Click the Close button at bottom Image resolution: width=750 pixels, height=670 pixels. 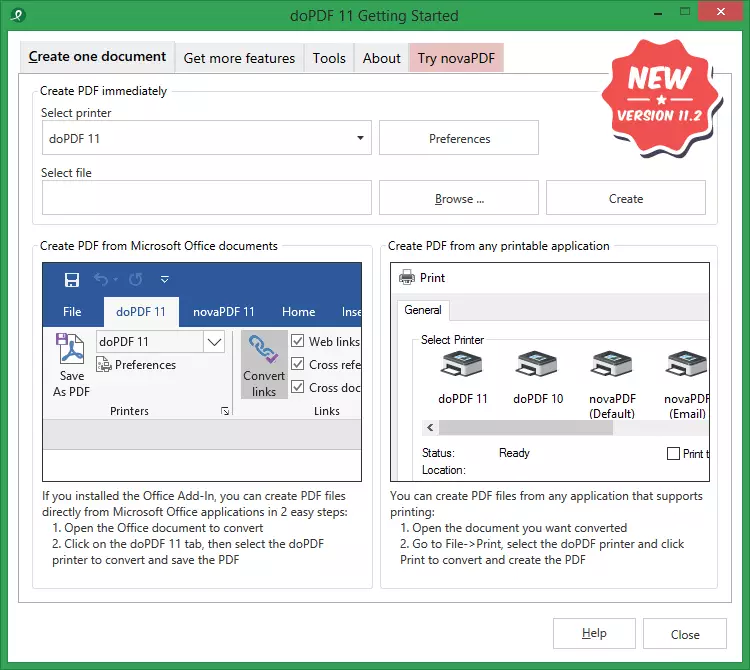684,634
